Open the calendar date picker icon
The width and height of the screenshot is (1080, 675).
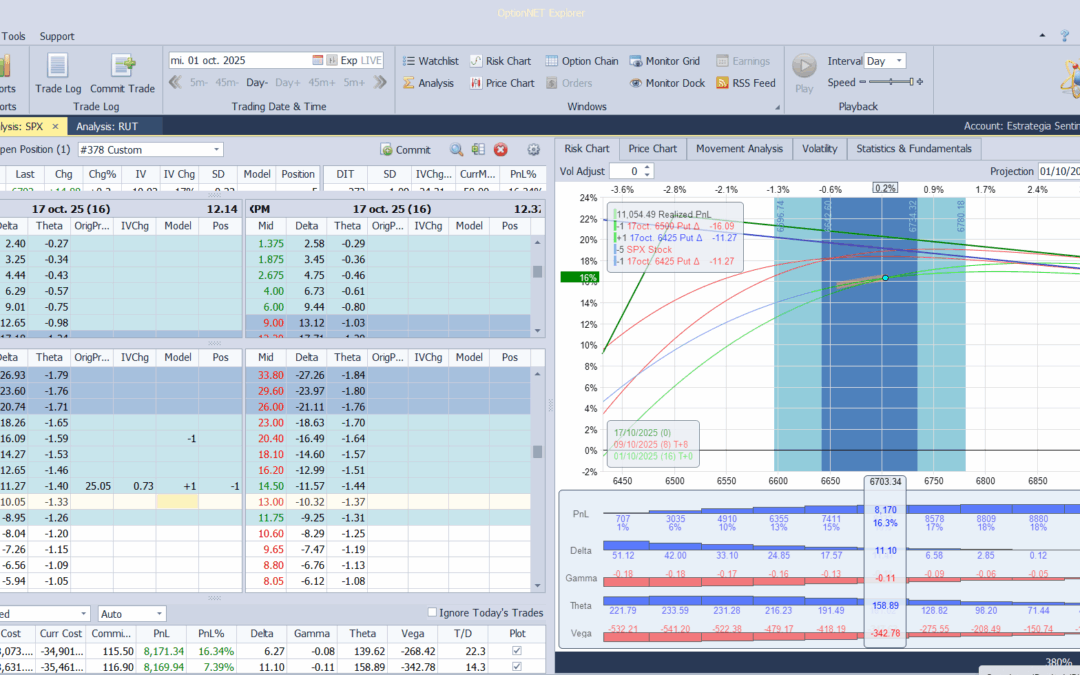coord(318,61)
